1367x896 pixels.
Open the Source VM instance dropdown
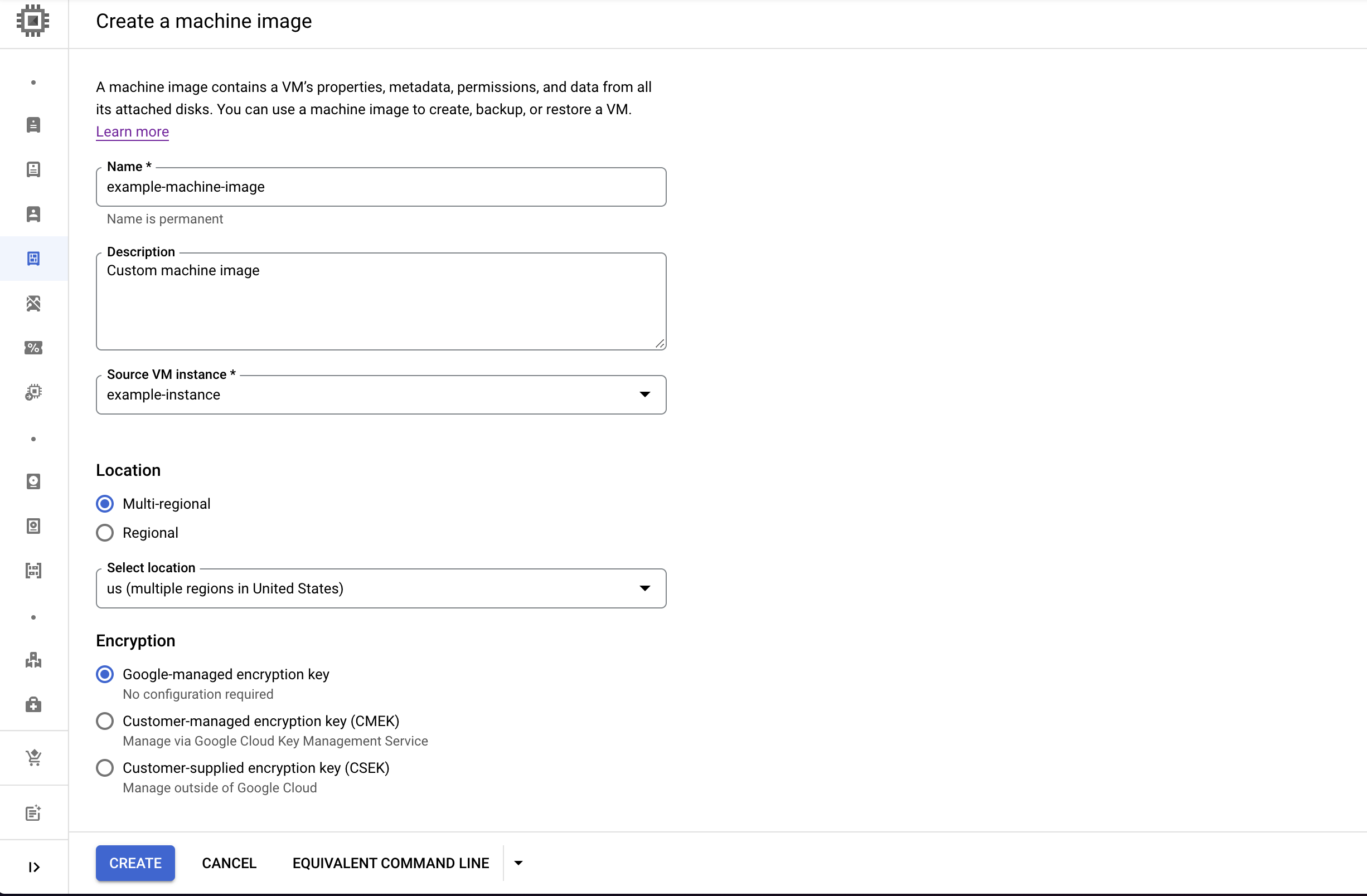pos(380,395)
